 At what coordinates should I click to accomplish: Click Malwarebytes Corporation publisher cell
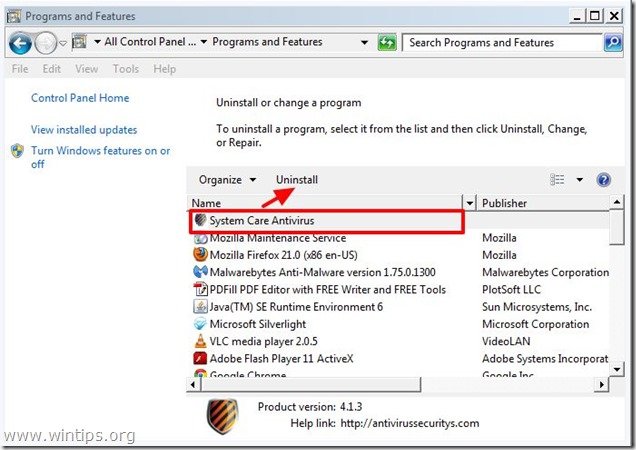click(x=545, y=272)
